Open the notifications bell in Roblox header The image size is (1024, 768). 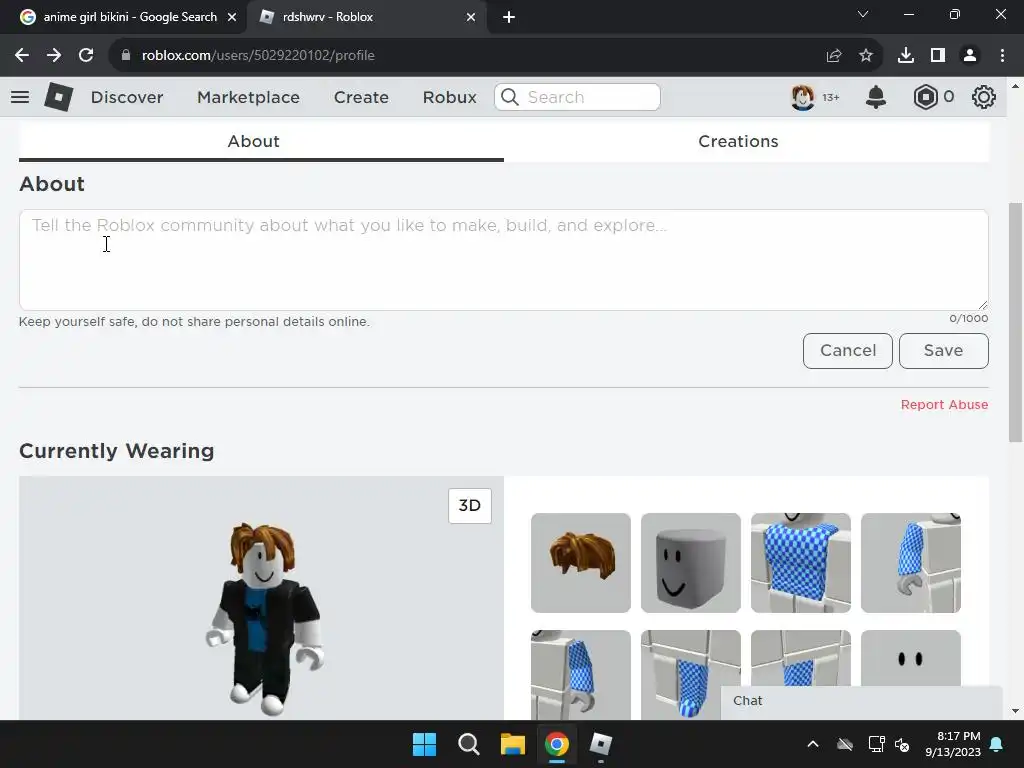click(876, 97)
